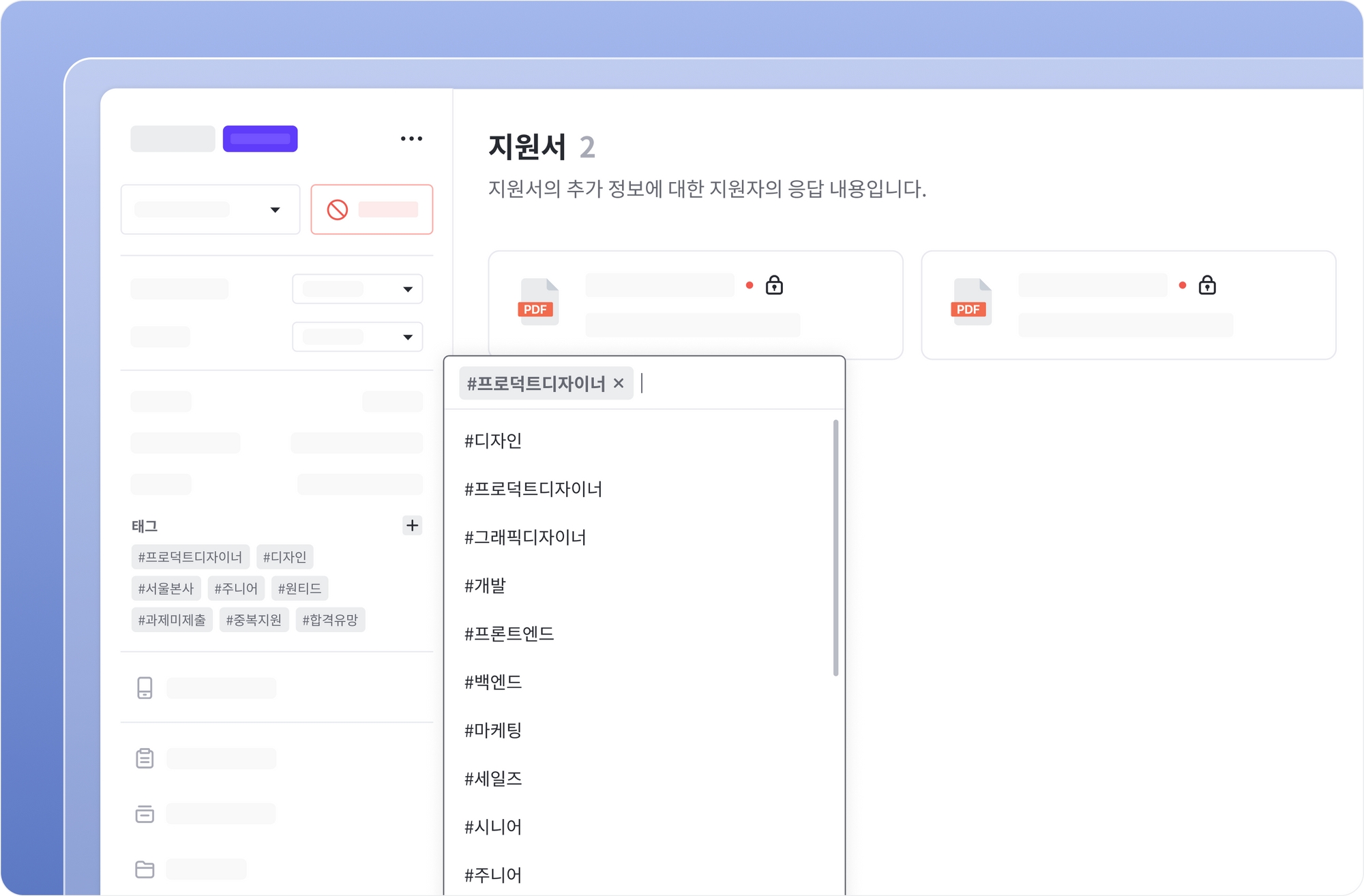Click the #합격유망 tag in sidebar
Screen dimensions: 1364x896
[x=330, y=620]
